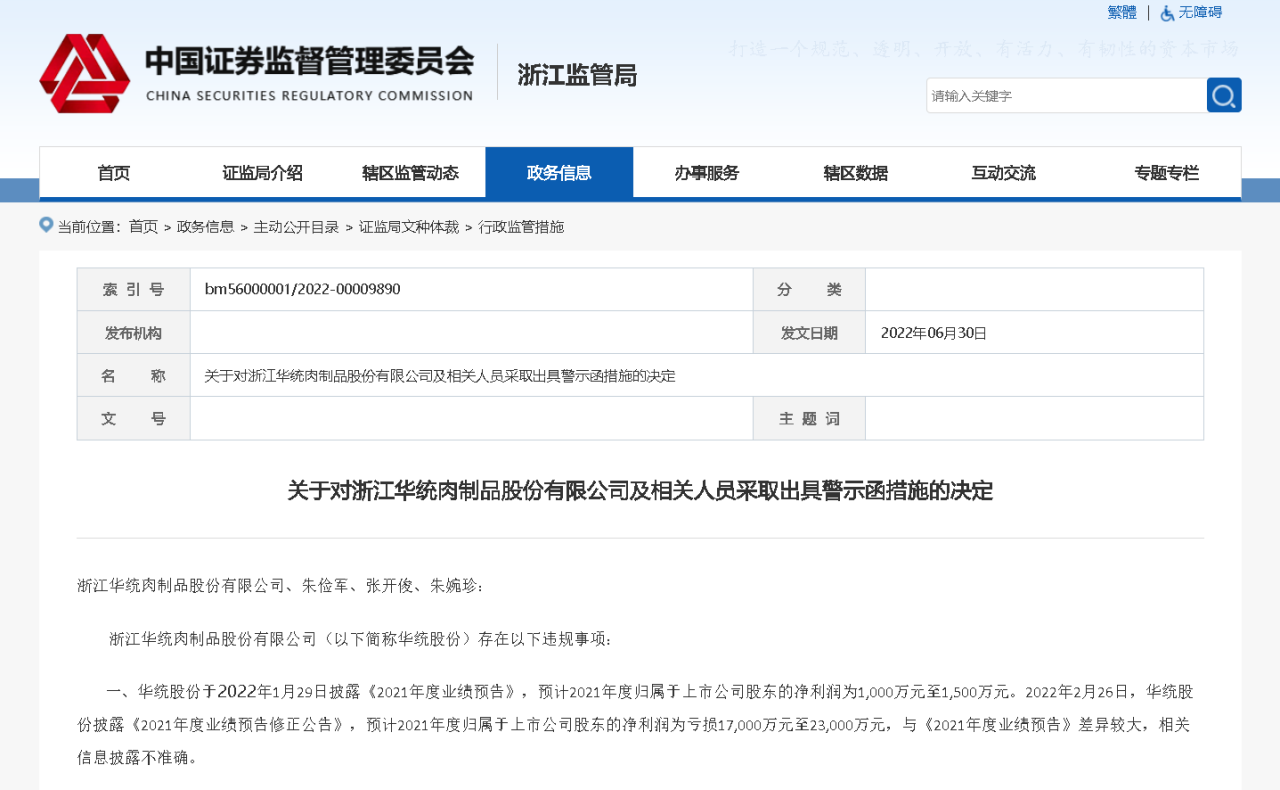Click the sentence ending 存在以下违规事项
1280x790 pixels.
(x=360, y=638)
